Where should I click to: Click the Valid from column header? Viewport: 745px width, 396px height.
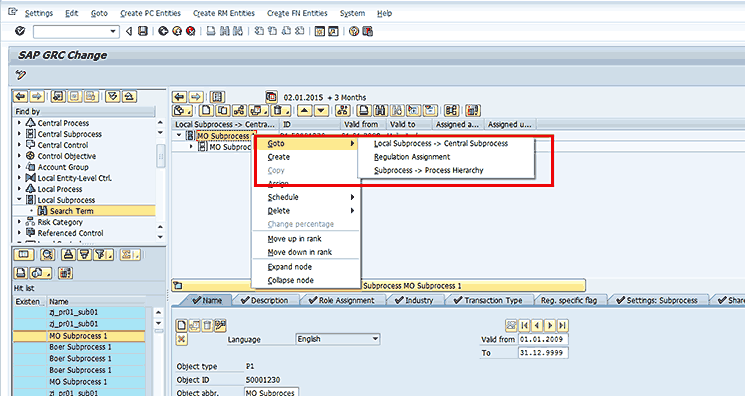363,124
